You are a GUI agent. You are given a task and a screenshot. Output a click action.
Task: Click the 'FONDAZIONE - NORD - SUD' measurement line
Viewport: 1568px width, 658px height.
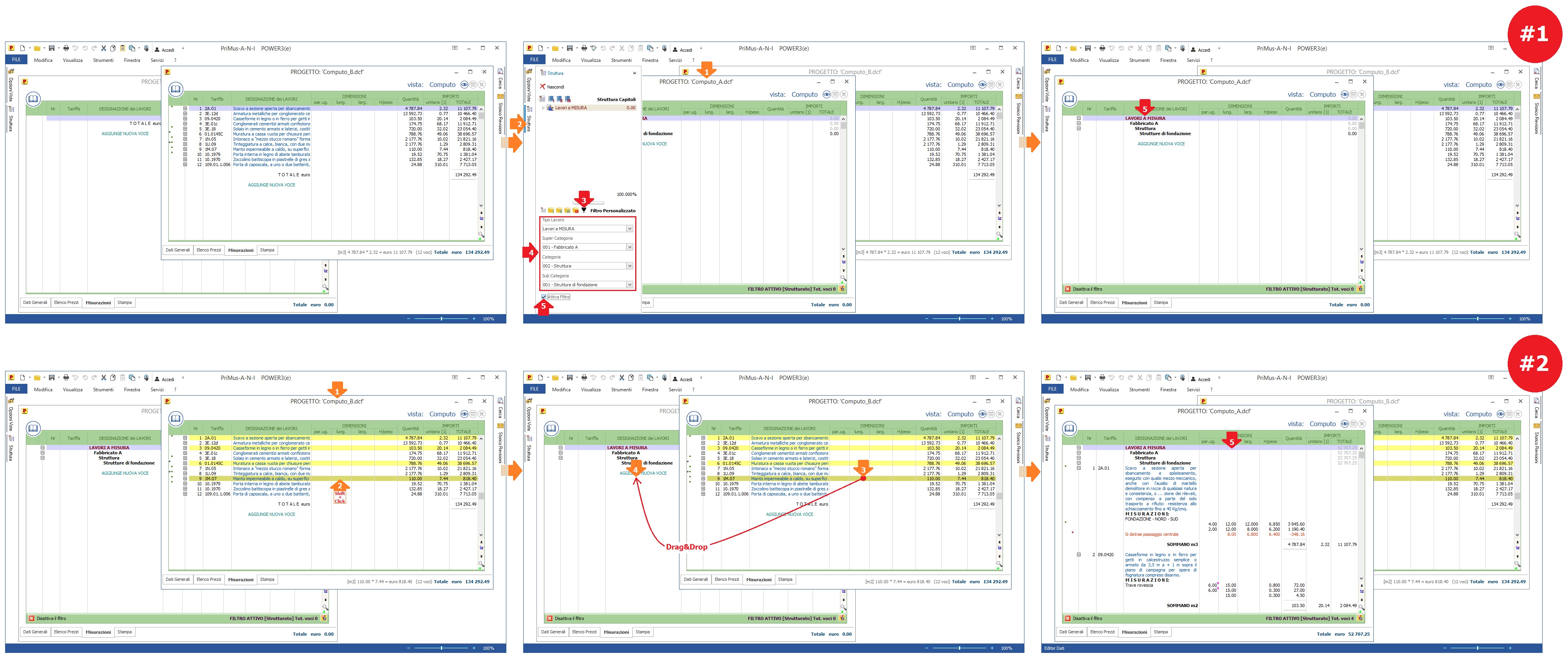coord(1152,519)
